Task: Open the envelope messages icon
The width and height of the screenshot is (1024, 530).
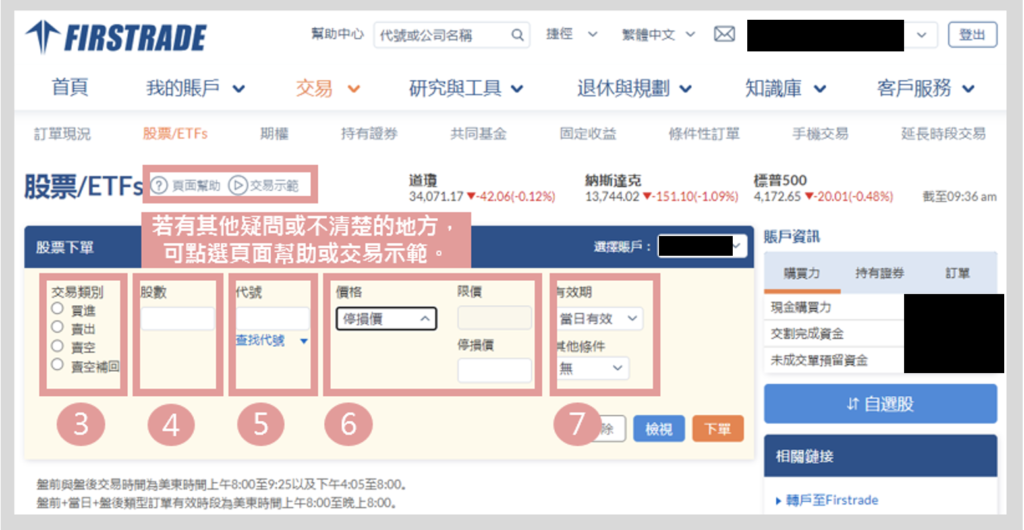Action: click(x=724, y=35)
